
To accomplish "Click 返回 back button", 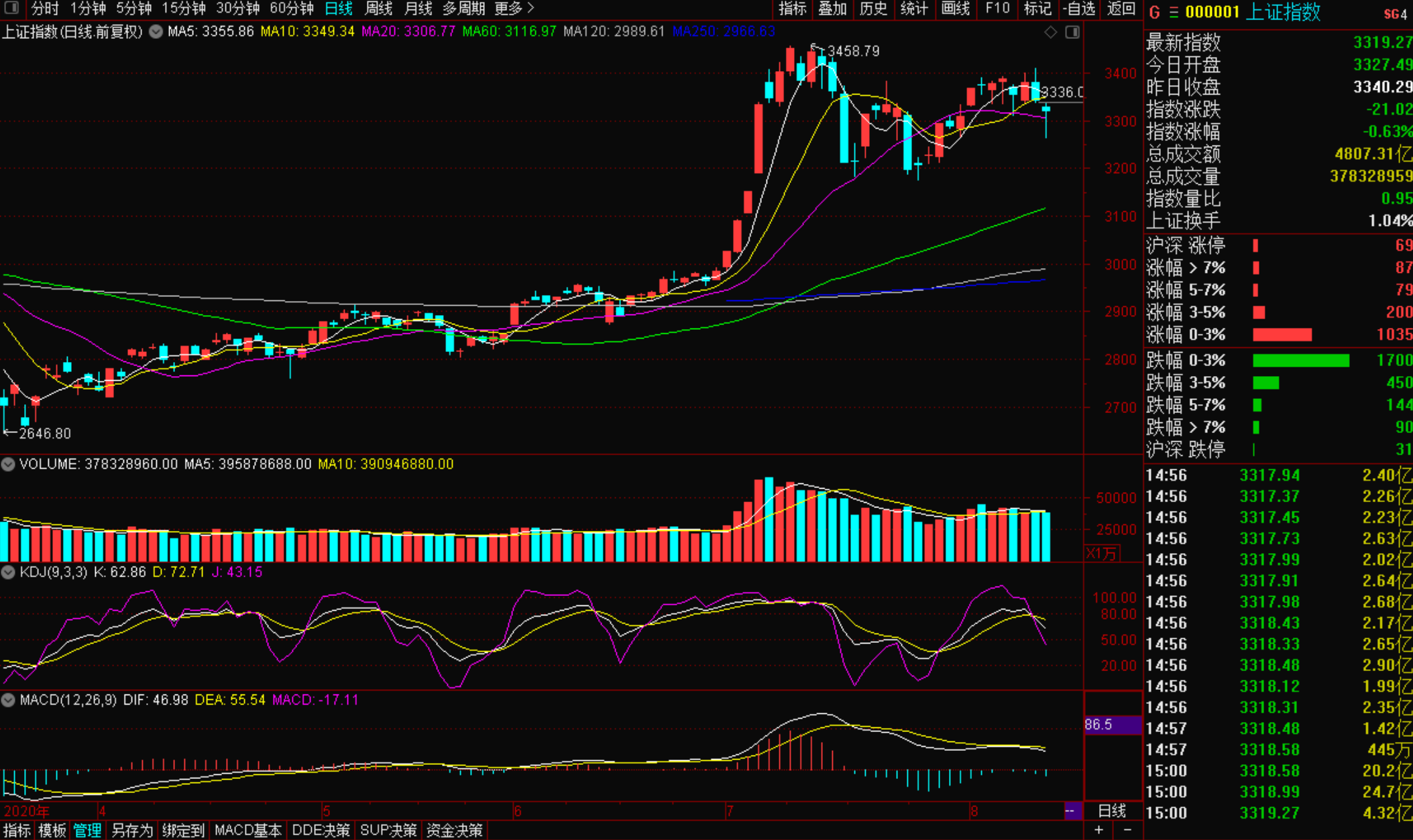I will pos(1121,9).
